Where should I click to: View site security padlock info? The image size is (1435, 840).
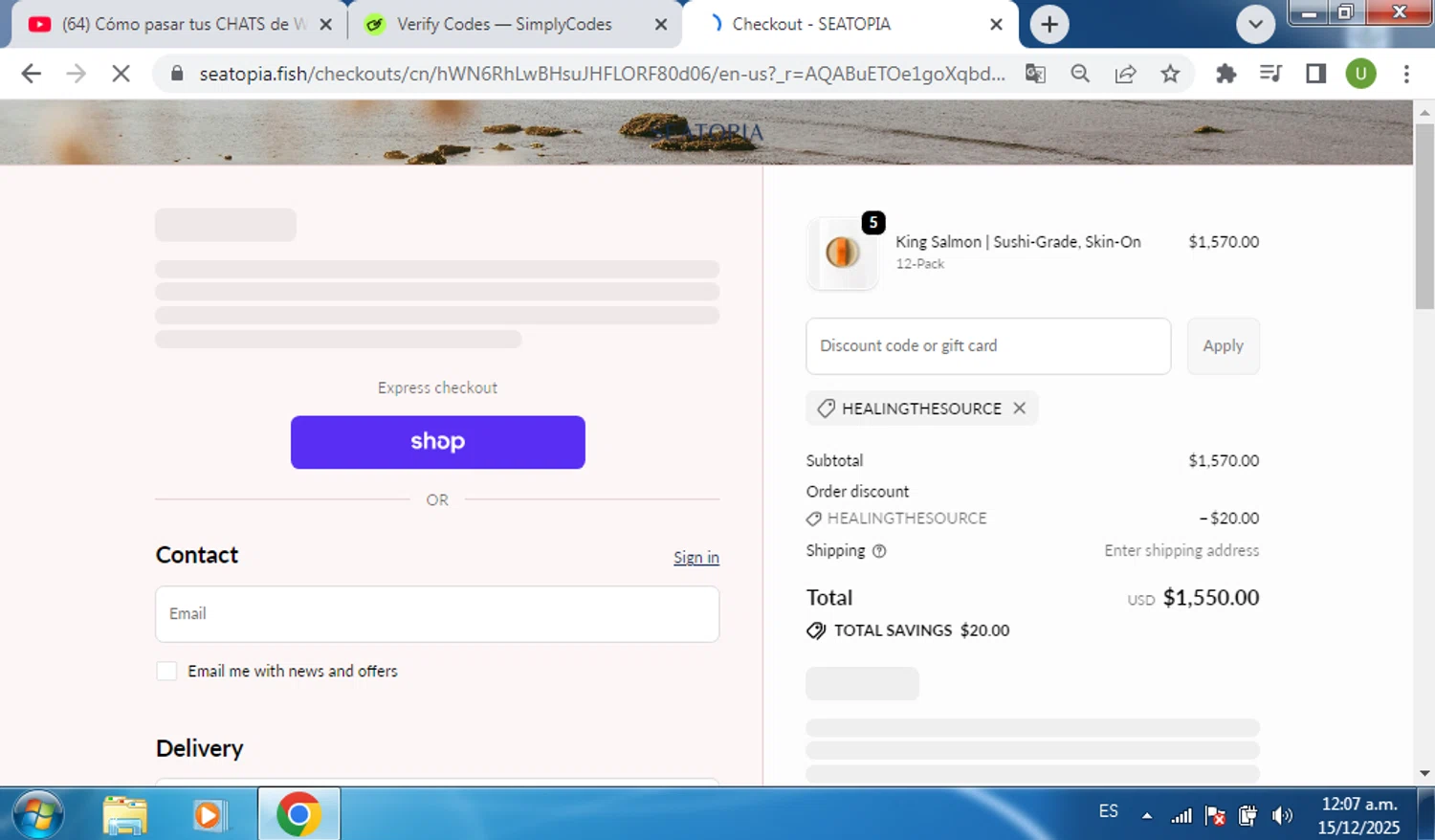tap(177, 74)
